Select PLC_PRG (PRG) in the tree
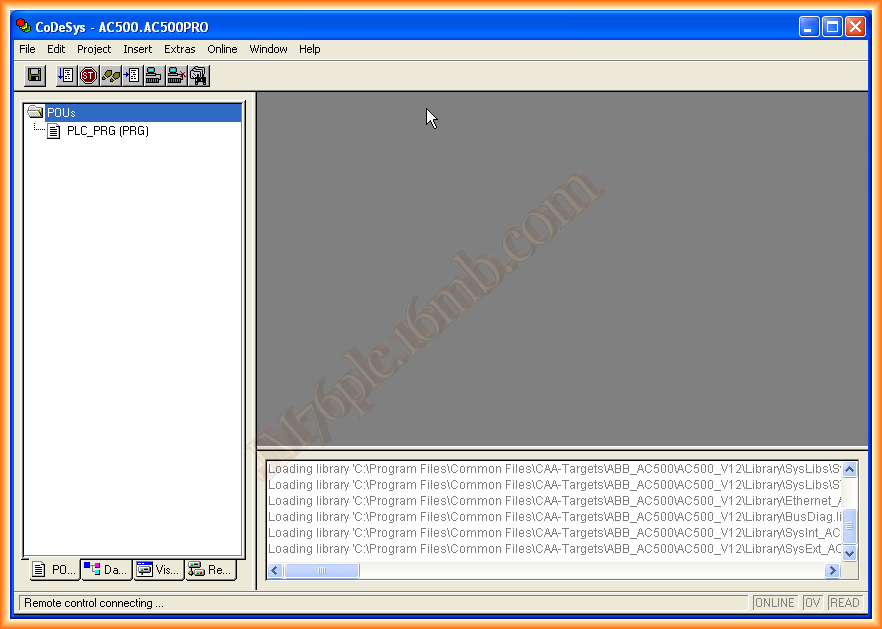 tap(107, 131)
